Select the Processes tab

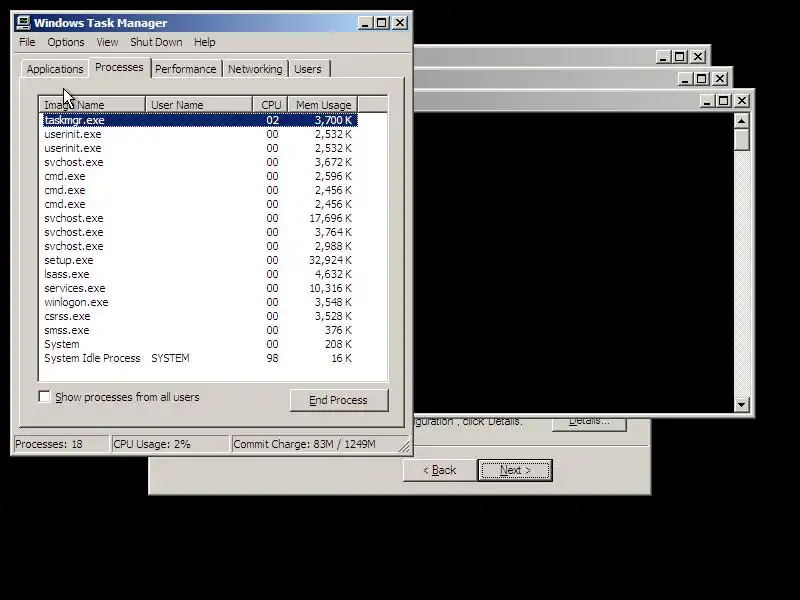click(119, 67)
